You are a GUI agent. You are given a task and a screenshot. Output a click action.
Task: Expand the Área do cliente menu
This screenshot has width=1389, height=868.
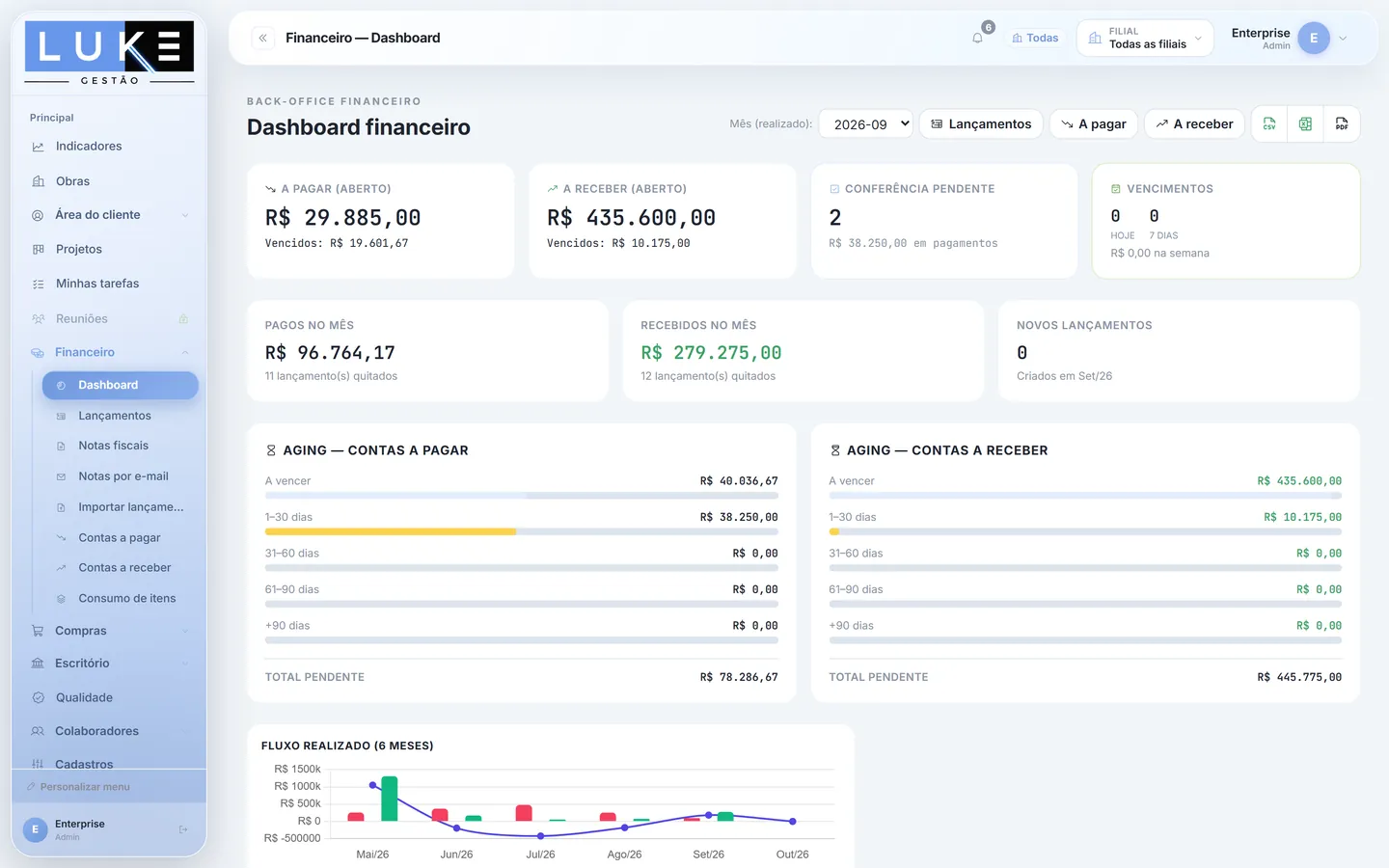[x=109, y=215]
